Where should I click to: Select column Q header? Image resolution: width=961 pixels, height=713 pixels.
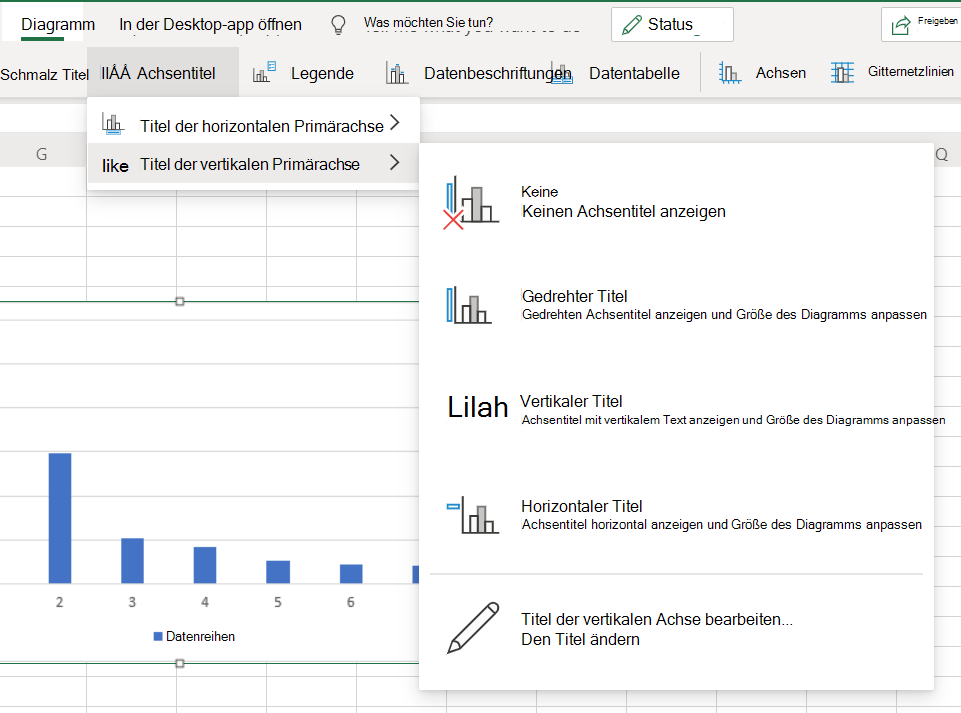(942, 154)
